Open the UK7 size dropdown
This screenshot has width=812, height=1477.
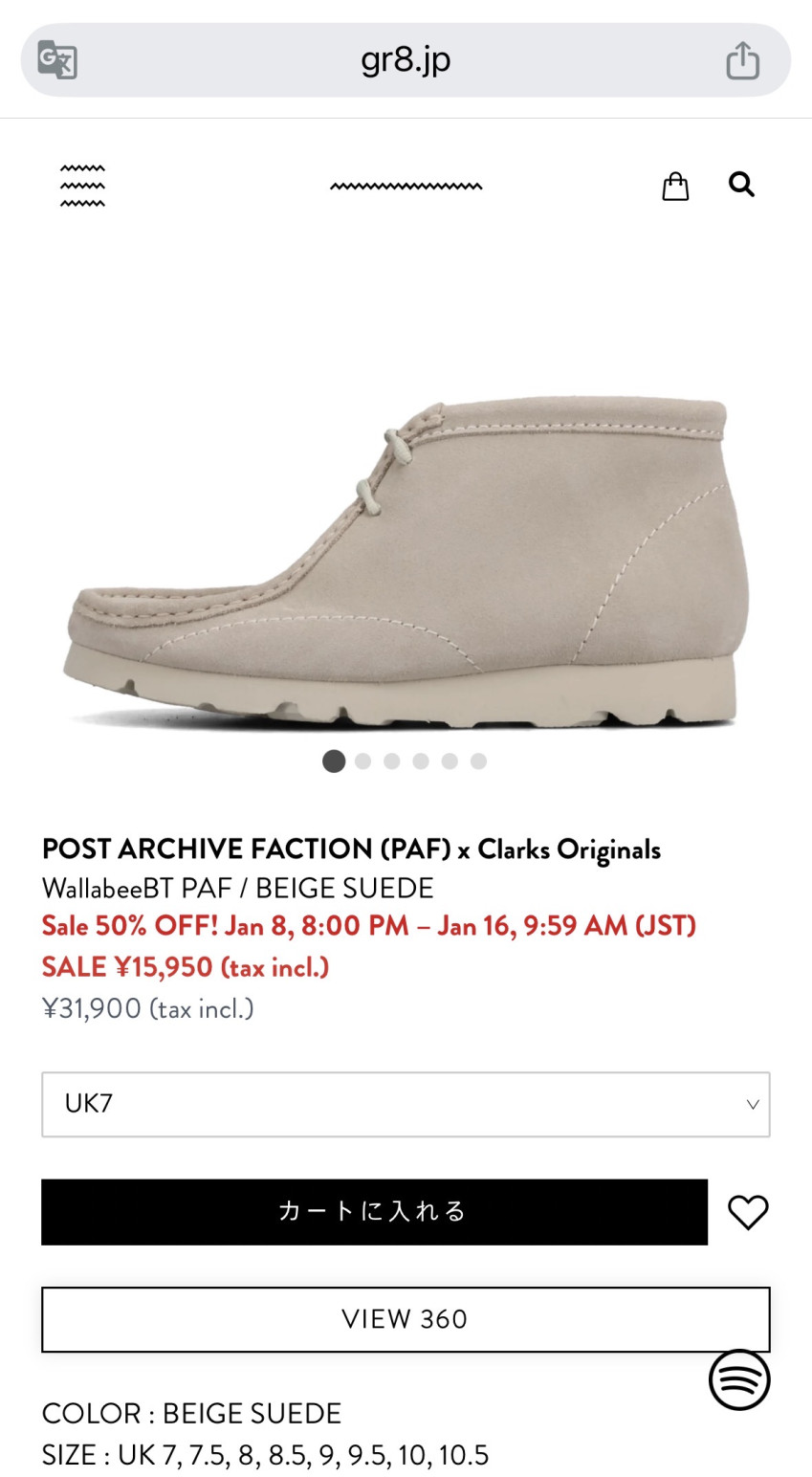(x=406, y=1104)
